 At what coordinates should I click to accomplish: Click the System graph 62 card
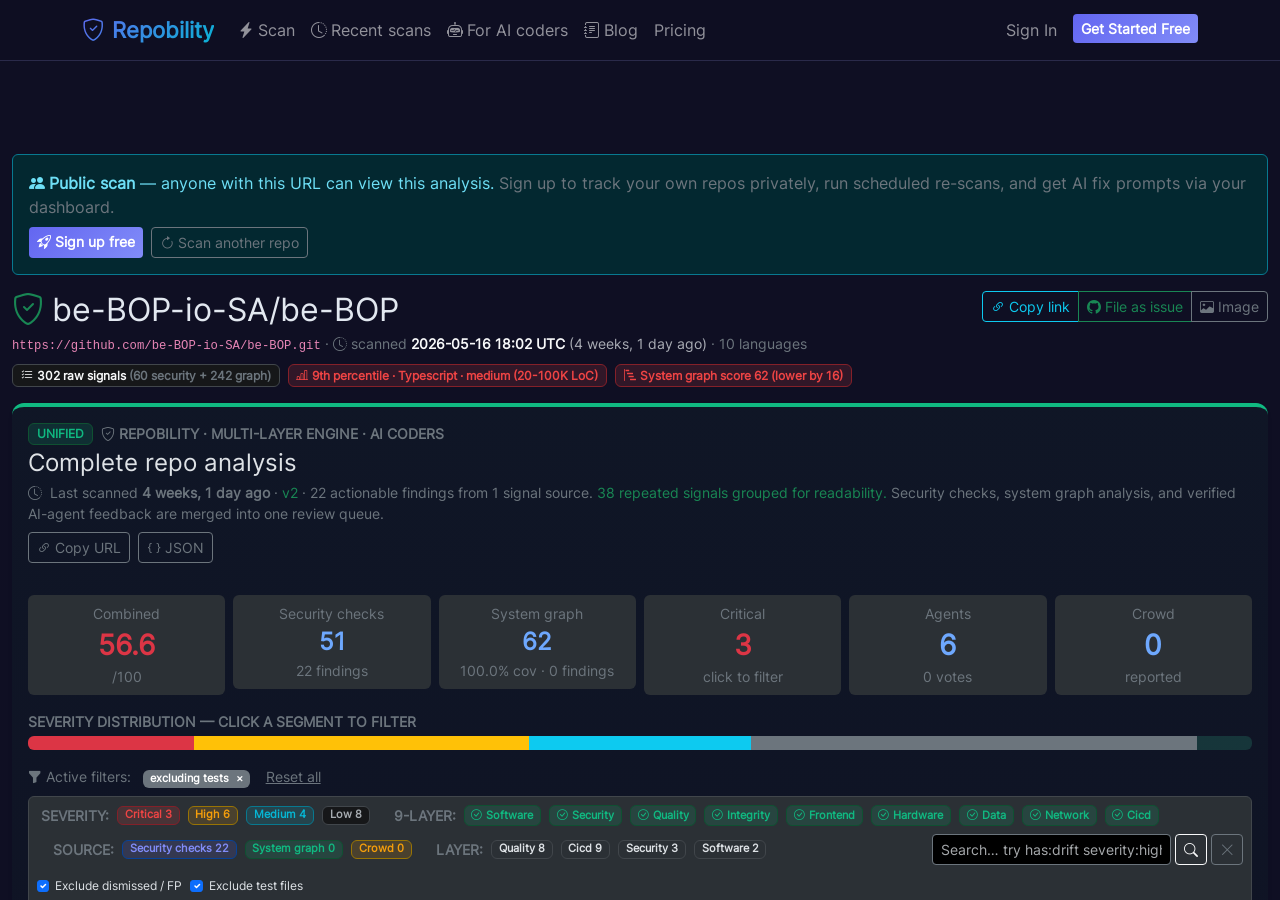pyautogui.click(x=537, y=642)
